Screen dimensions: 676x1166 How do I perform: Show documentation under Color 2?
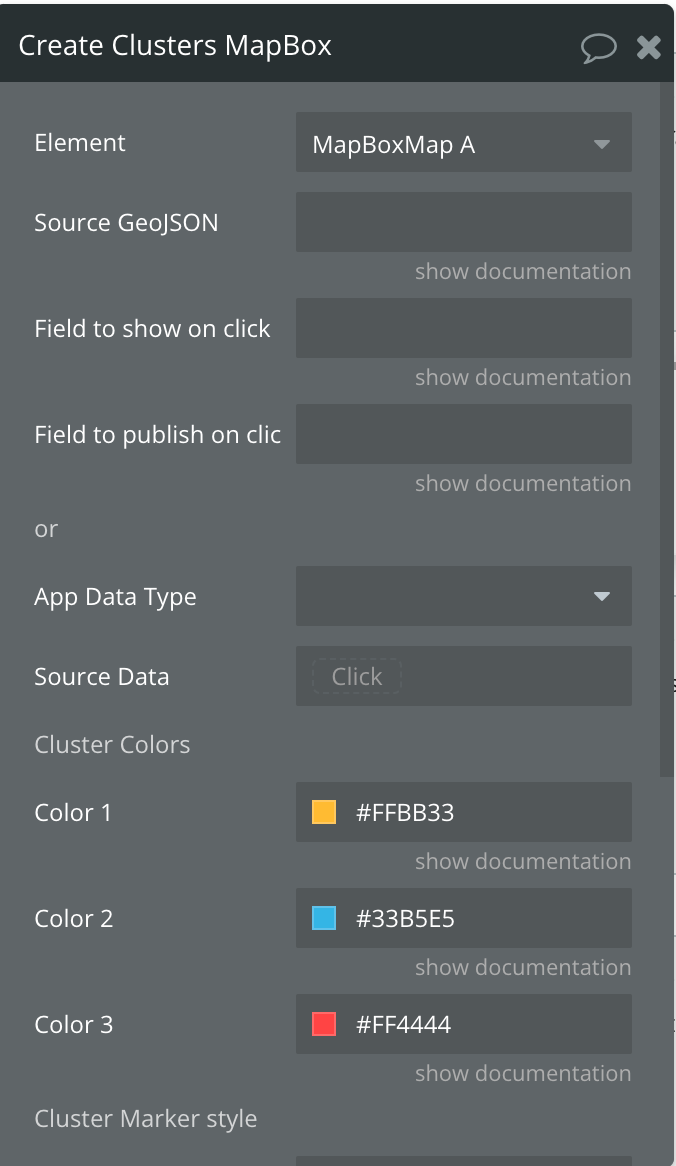coord(523,967)
